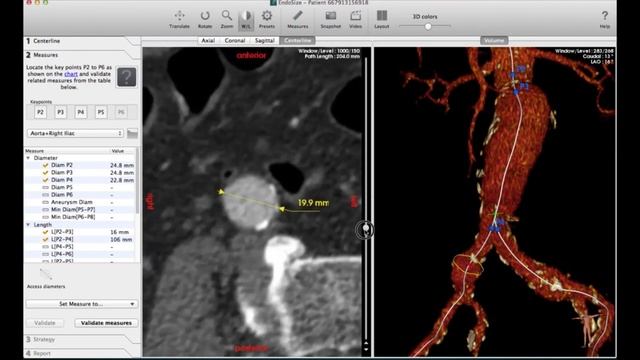Toggle the Diam P4 validation check

pos(45,180)
